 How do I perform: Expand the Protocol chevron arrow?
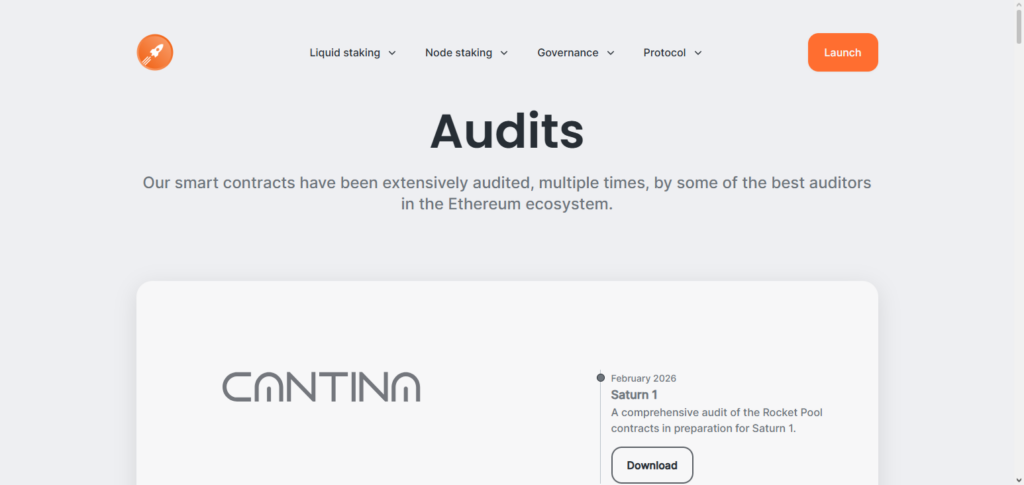click(698, 53)
